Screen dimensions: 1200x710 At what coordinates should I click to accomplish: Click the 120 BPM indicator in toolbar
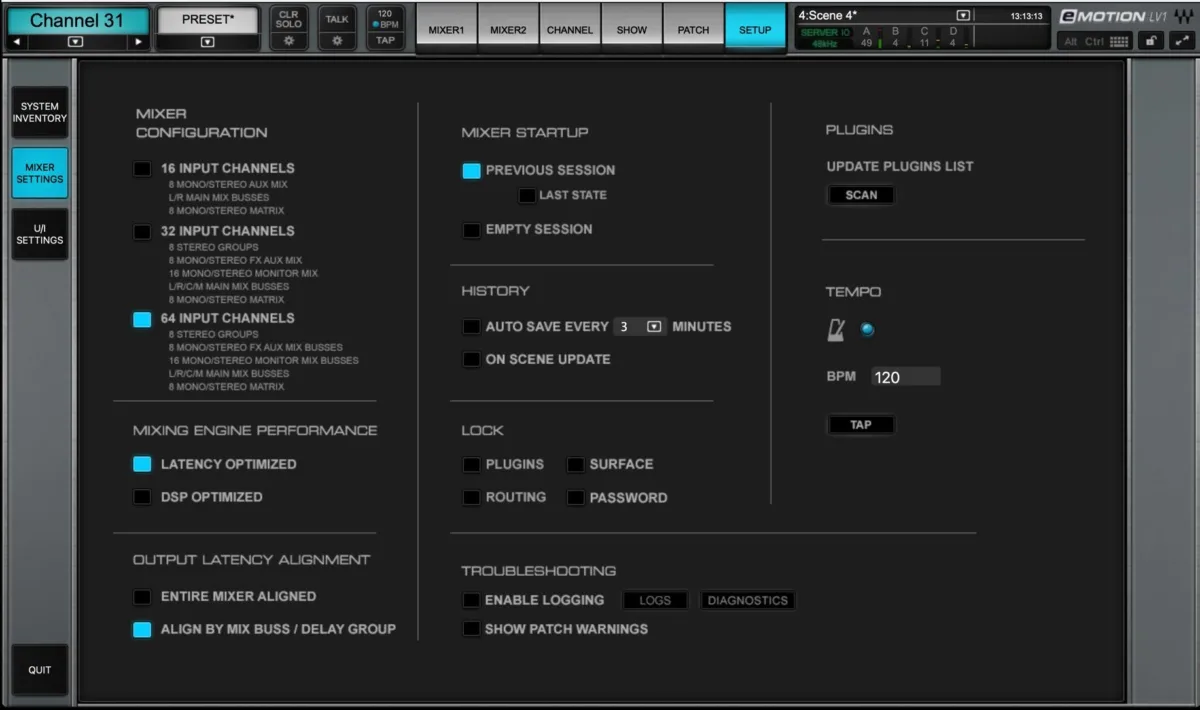pos(385,19)
